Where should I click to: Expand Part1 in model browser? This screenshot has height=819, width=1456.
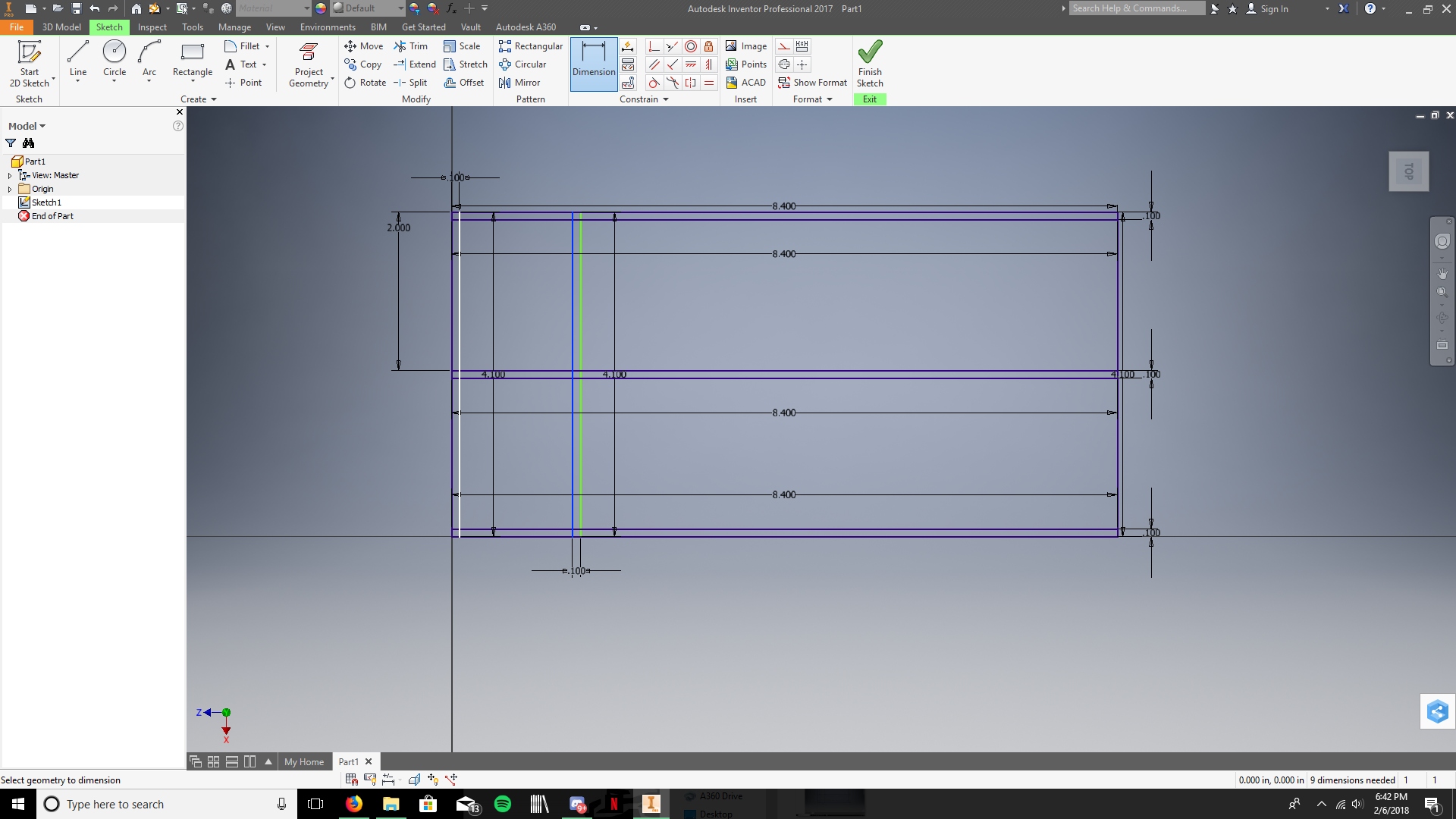[10, 161]
